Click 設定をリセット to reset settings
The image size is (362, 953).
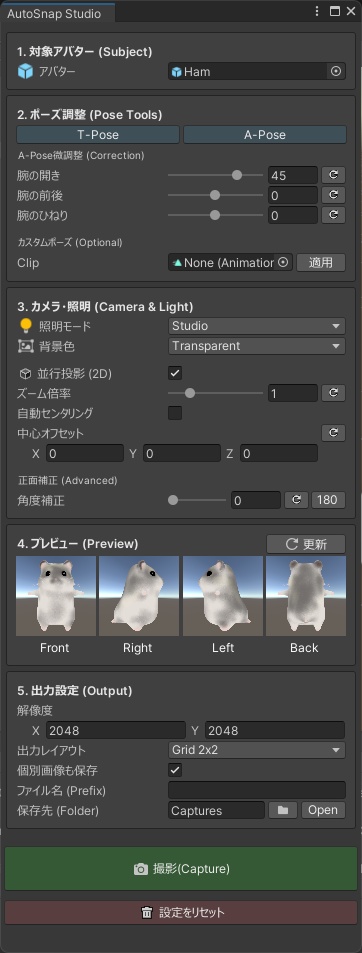coord(181,912)
